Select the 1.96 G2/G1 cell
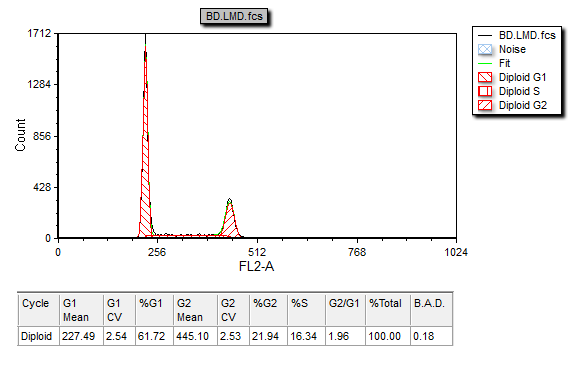579x377 pixels. pos(345,336)
